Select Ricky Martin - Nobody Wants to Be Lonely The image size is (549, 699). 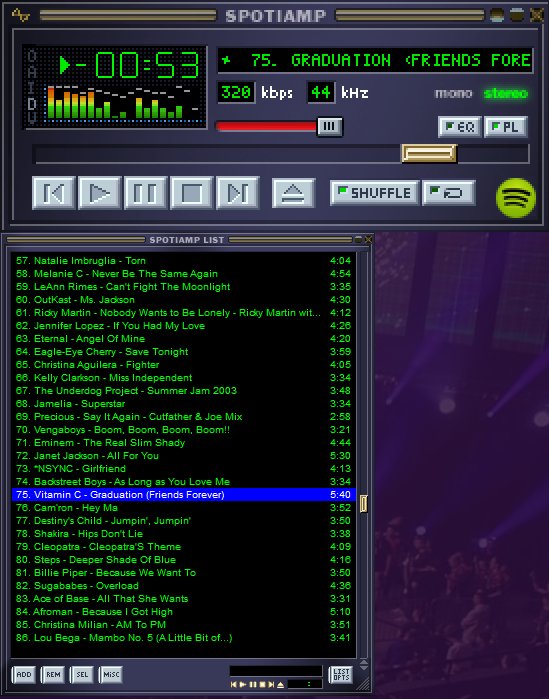pos(184,312)
